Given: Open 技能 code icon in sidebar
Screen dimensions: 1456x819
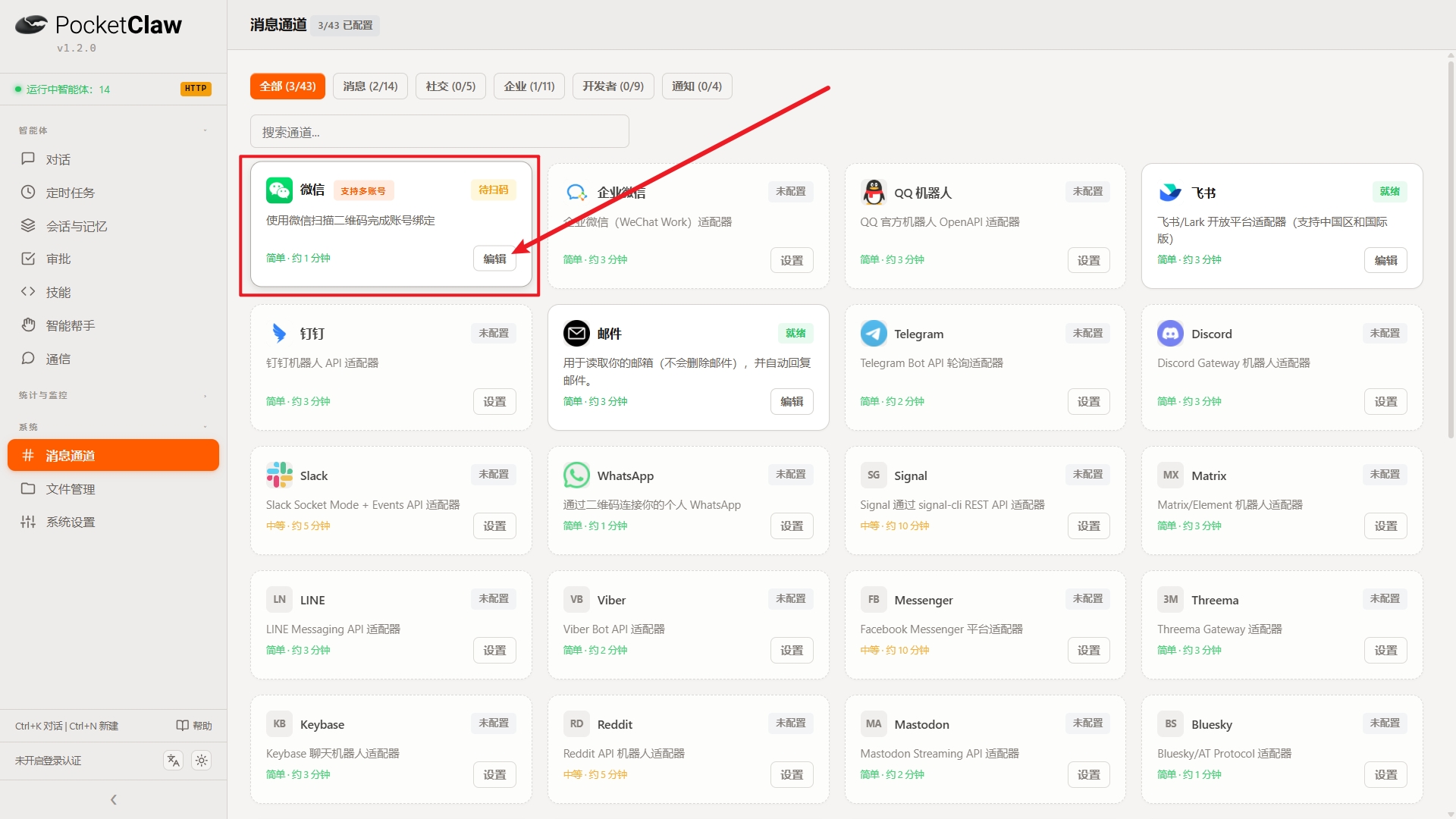Looking at the screenshot, I should (28, 292).
